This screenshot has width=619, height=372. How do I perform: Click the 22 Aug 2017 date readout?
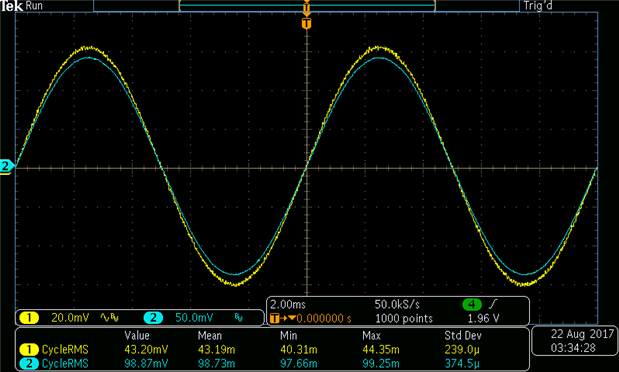pos(582,334)
